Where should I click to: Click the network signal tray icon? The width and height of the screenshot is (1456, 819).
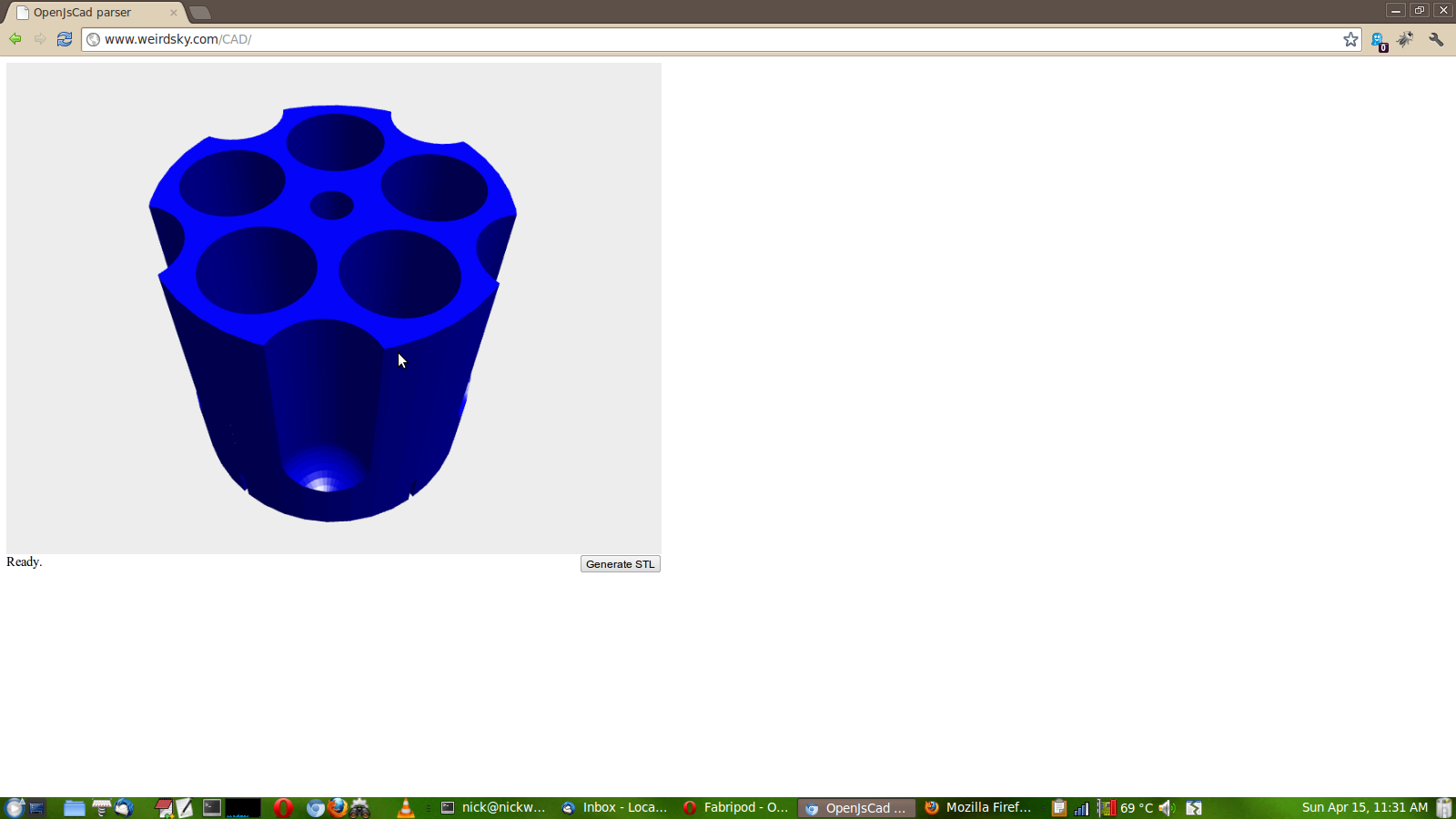pos(1081,807)
